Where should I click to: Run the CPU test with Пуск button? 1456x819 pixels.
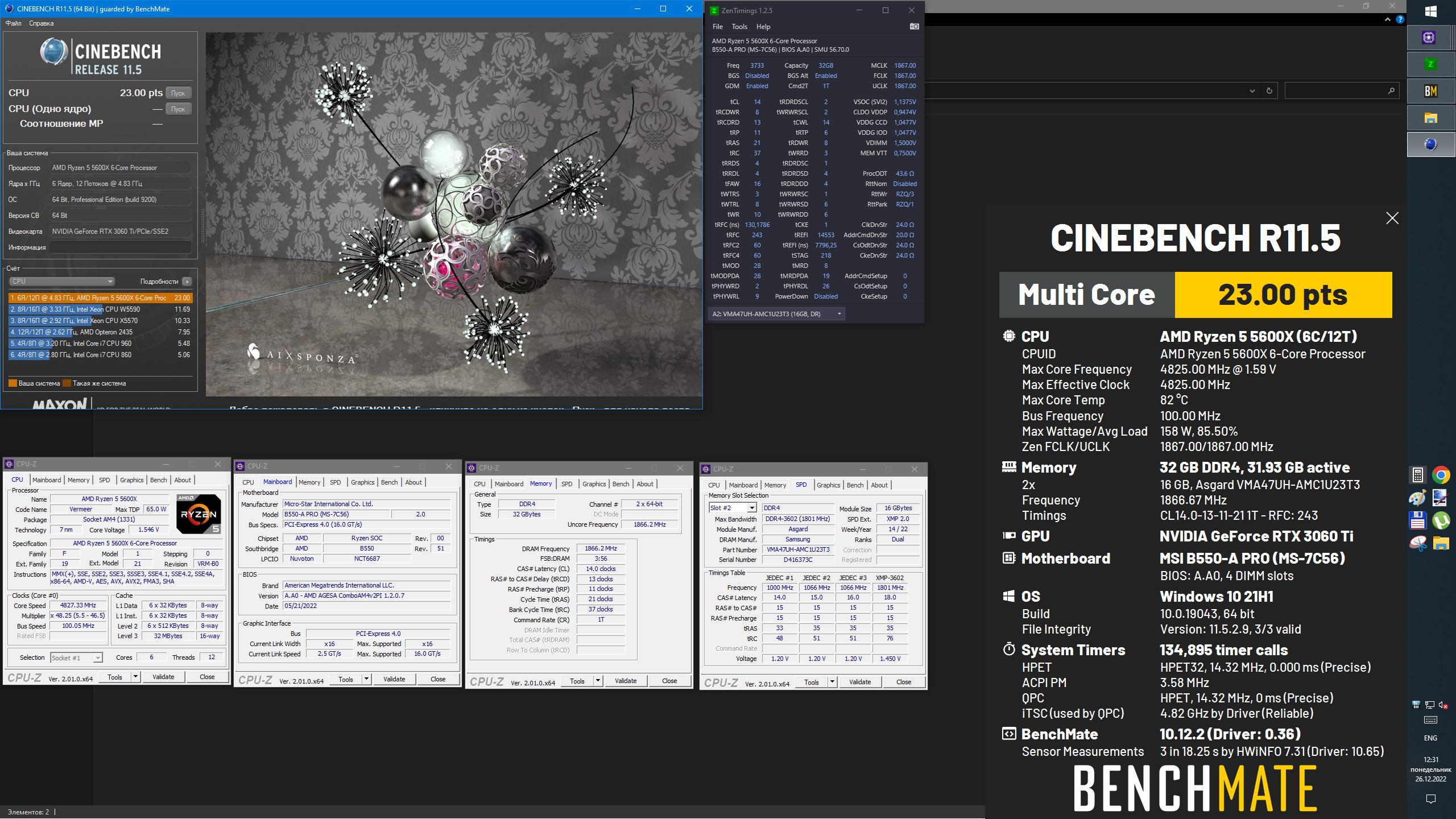click(x=179, y=93)
